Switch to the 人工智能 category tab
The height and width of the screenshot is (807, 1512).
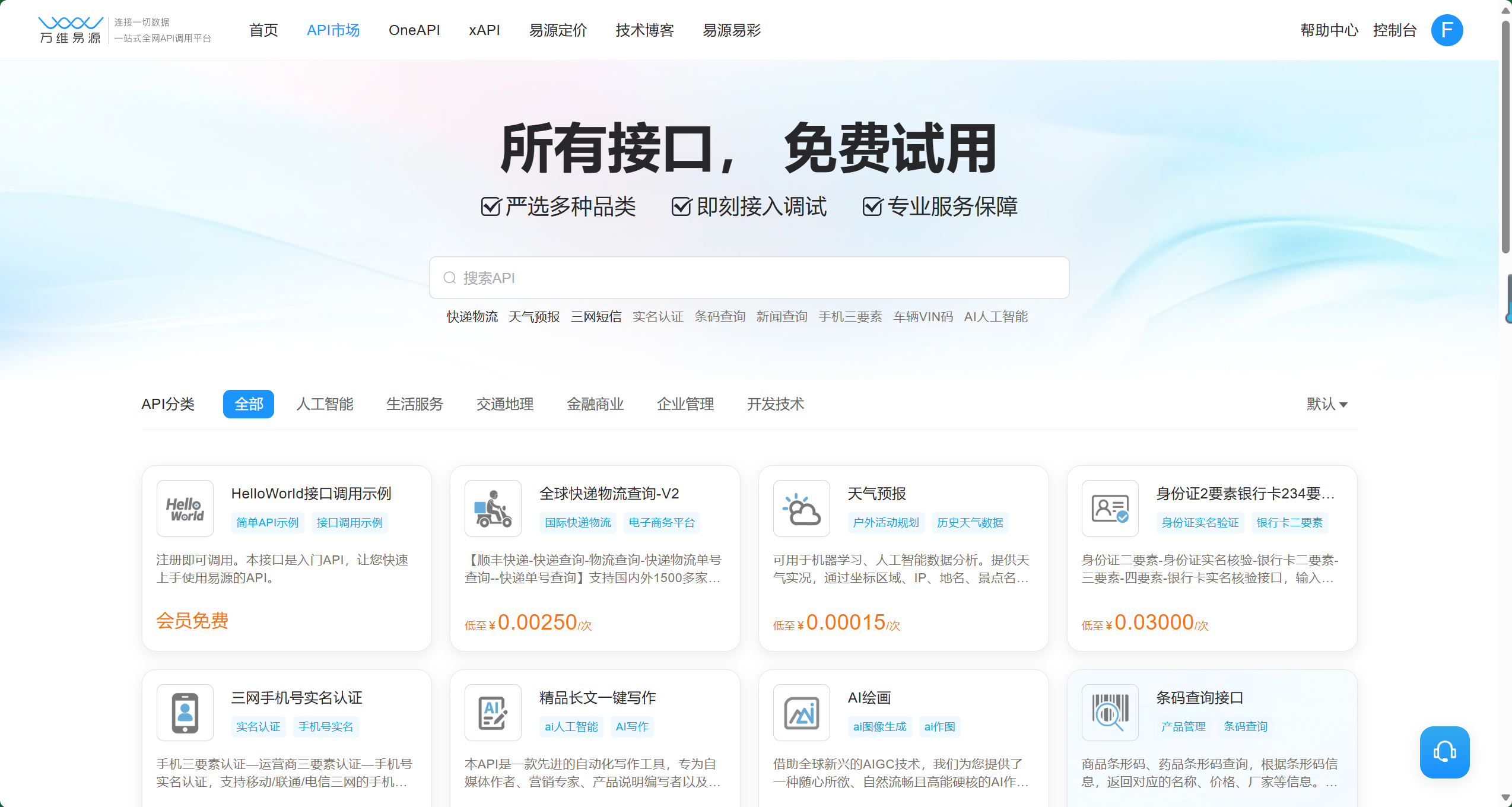point(325,404)
